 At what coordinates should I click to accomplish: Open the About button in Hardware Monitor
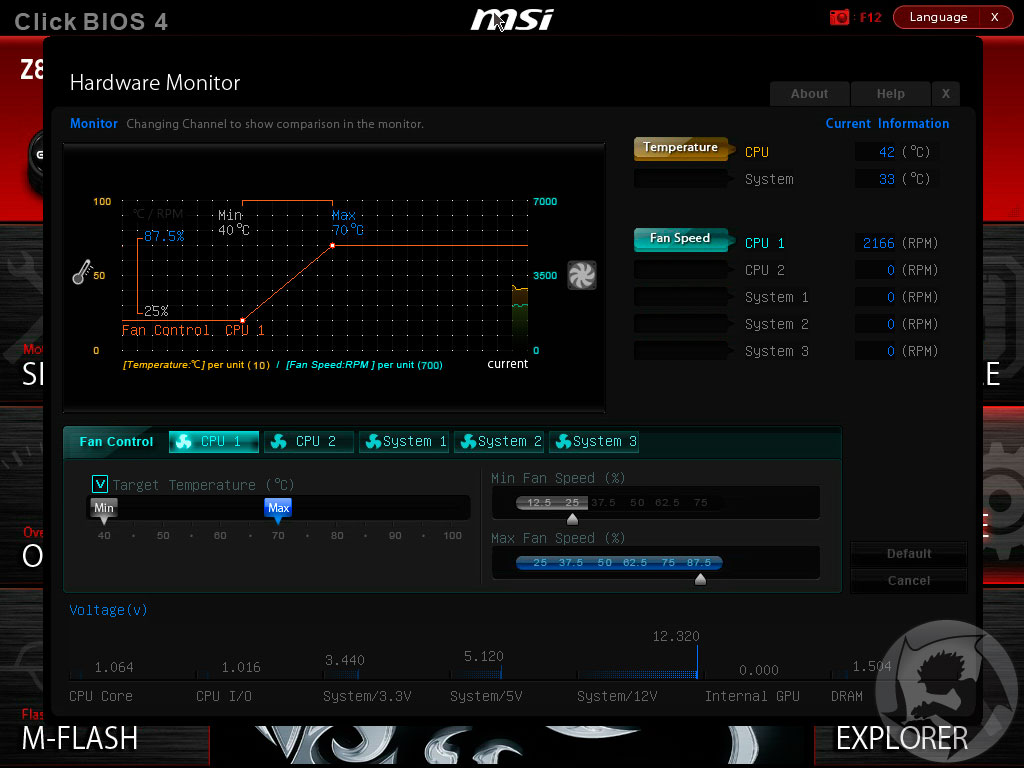pyautogui.click(x=809, y=93)
